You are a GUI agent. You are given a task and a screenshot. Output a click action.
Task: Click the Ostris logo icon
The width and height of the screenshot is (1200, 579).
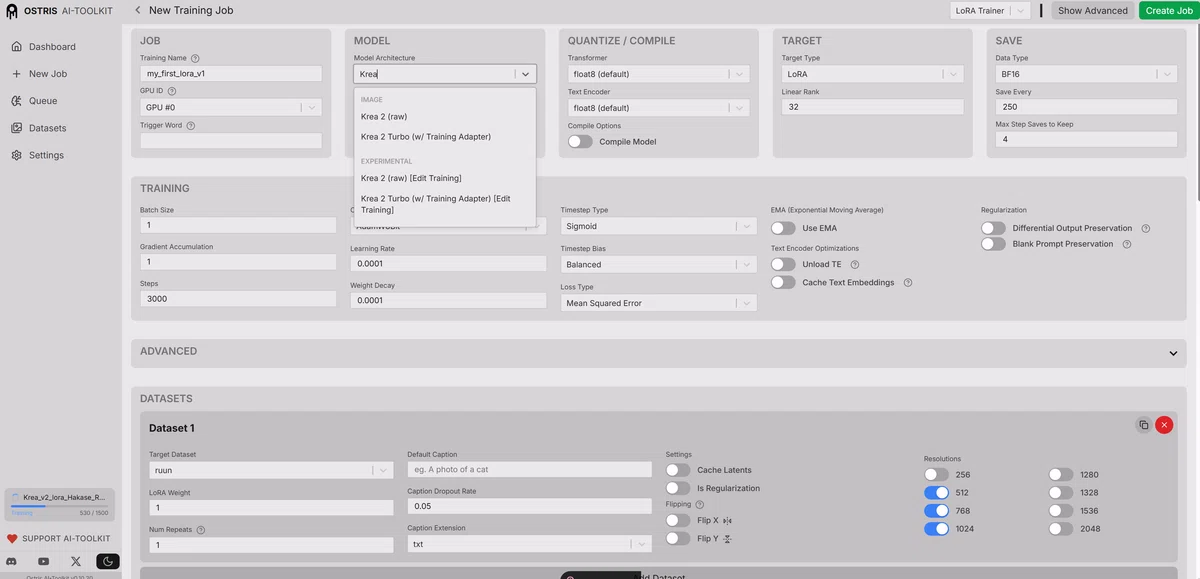pyautogui.click(x=12, y=11)
